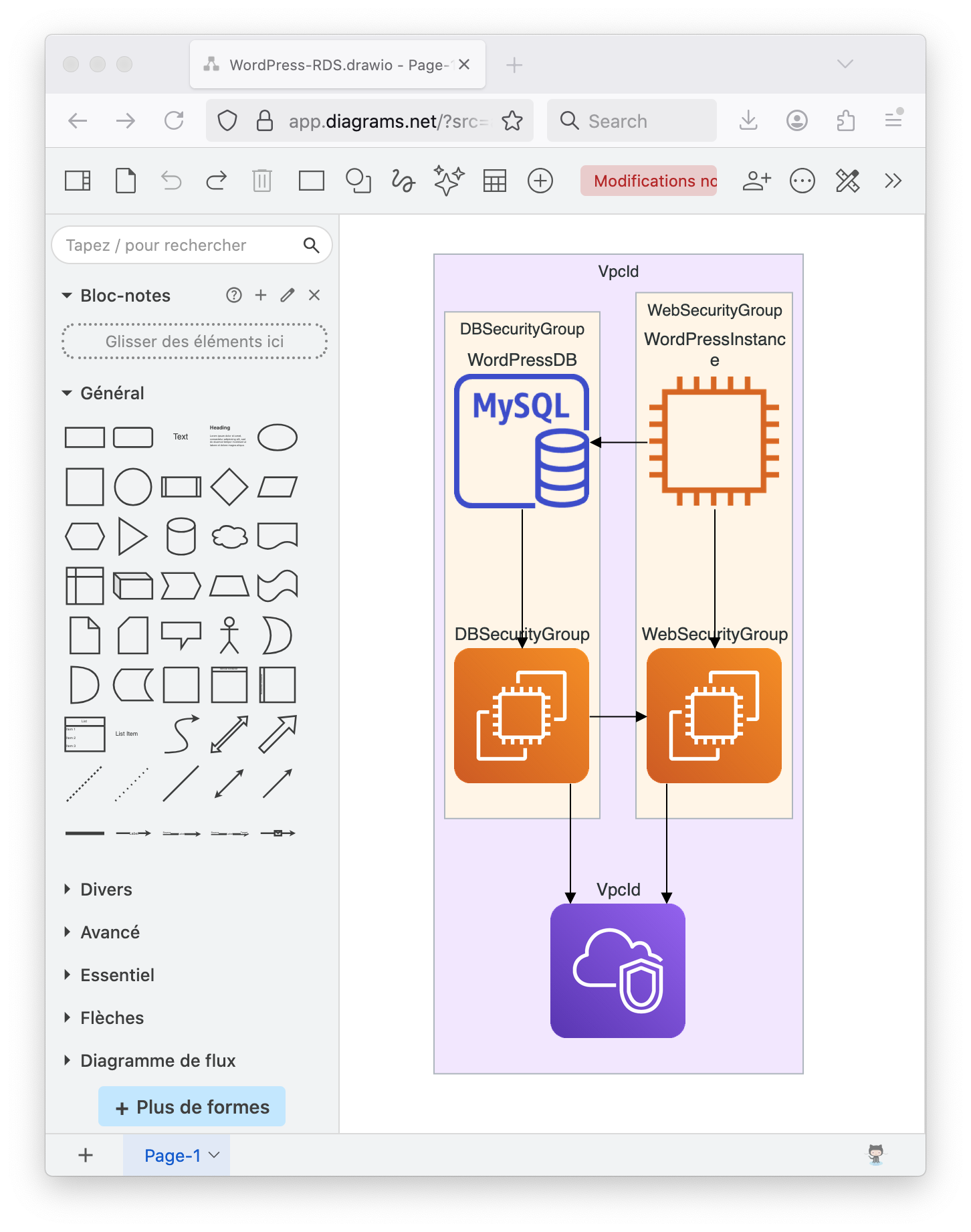
Task: Select the freehand drawing tool
Action: click(403, 181)
